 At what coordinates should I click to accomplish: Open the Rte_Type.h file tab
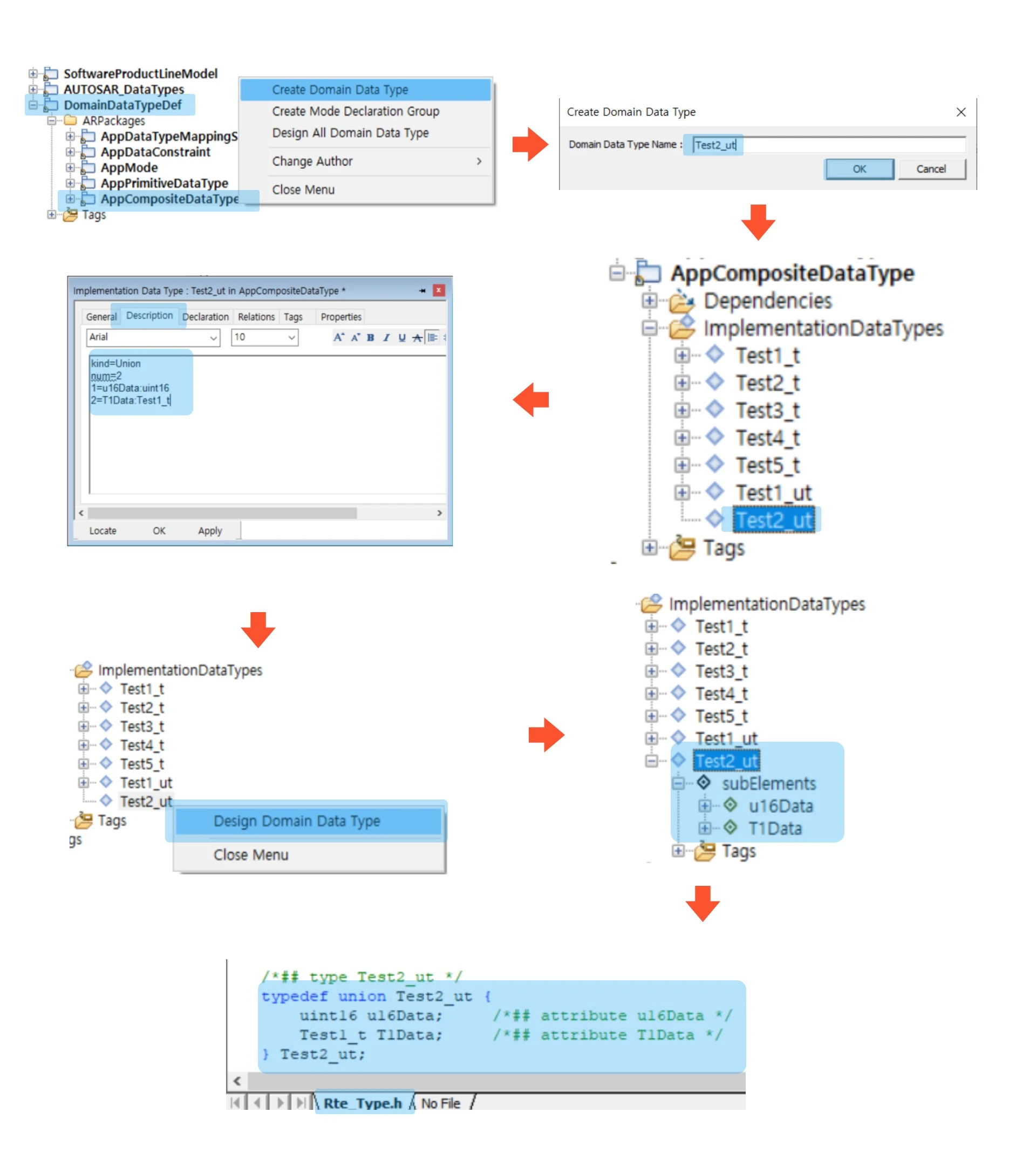pos(363,1103)
